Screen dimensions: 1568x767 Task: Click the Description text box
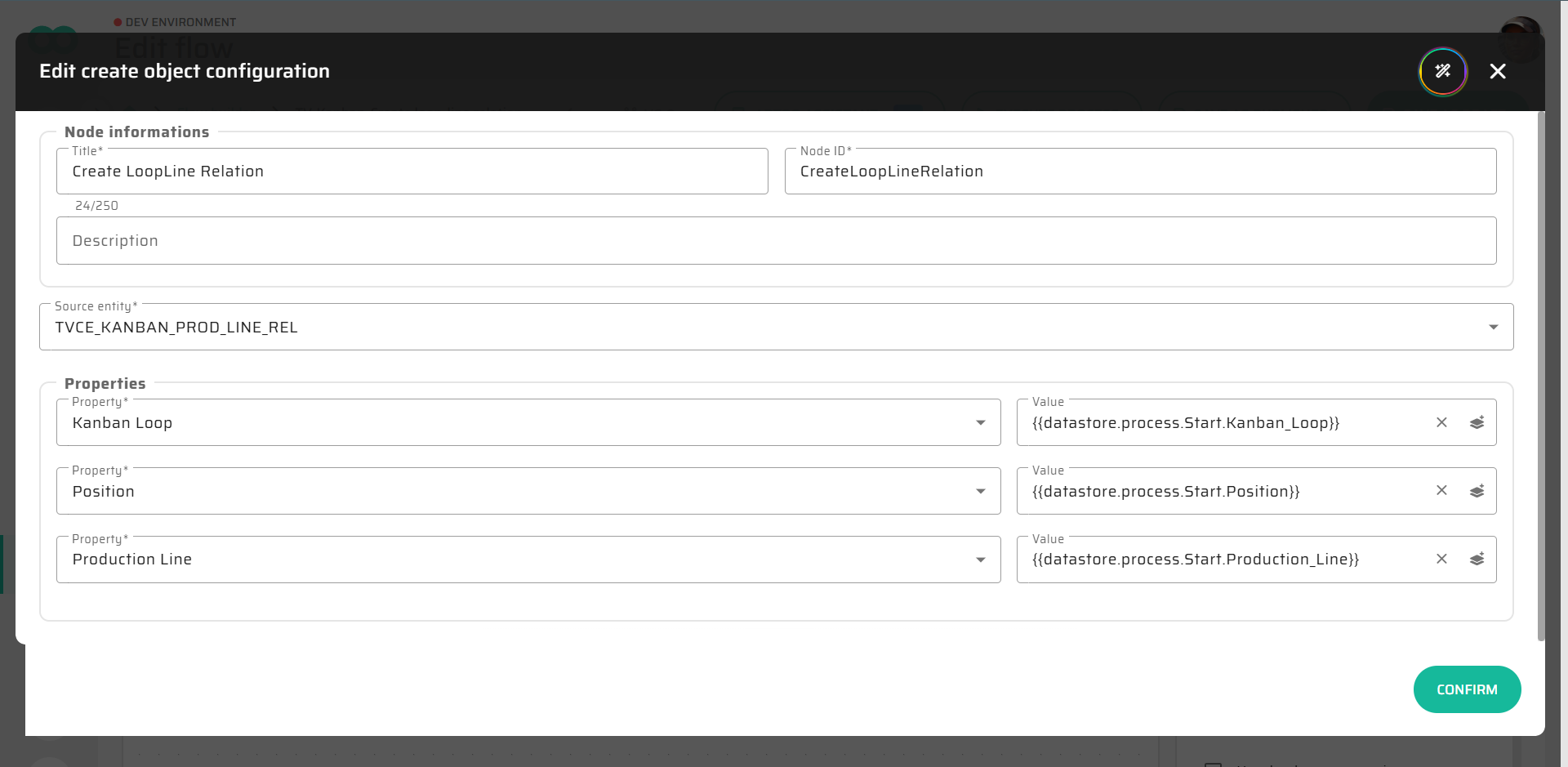776,241
